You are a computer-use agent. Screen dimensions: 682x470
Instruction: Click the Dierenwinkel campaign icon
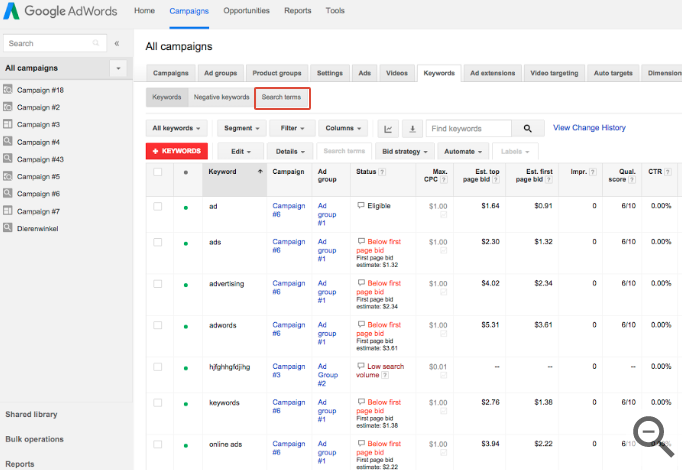coord(8,228)
